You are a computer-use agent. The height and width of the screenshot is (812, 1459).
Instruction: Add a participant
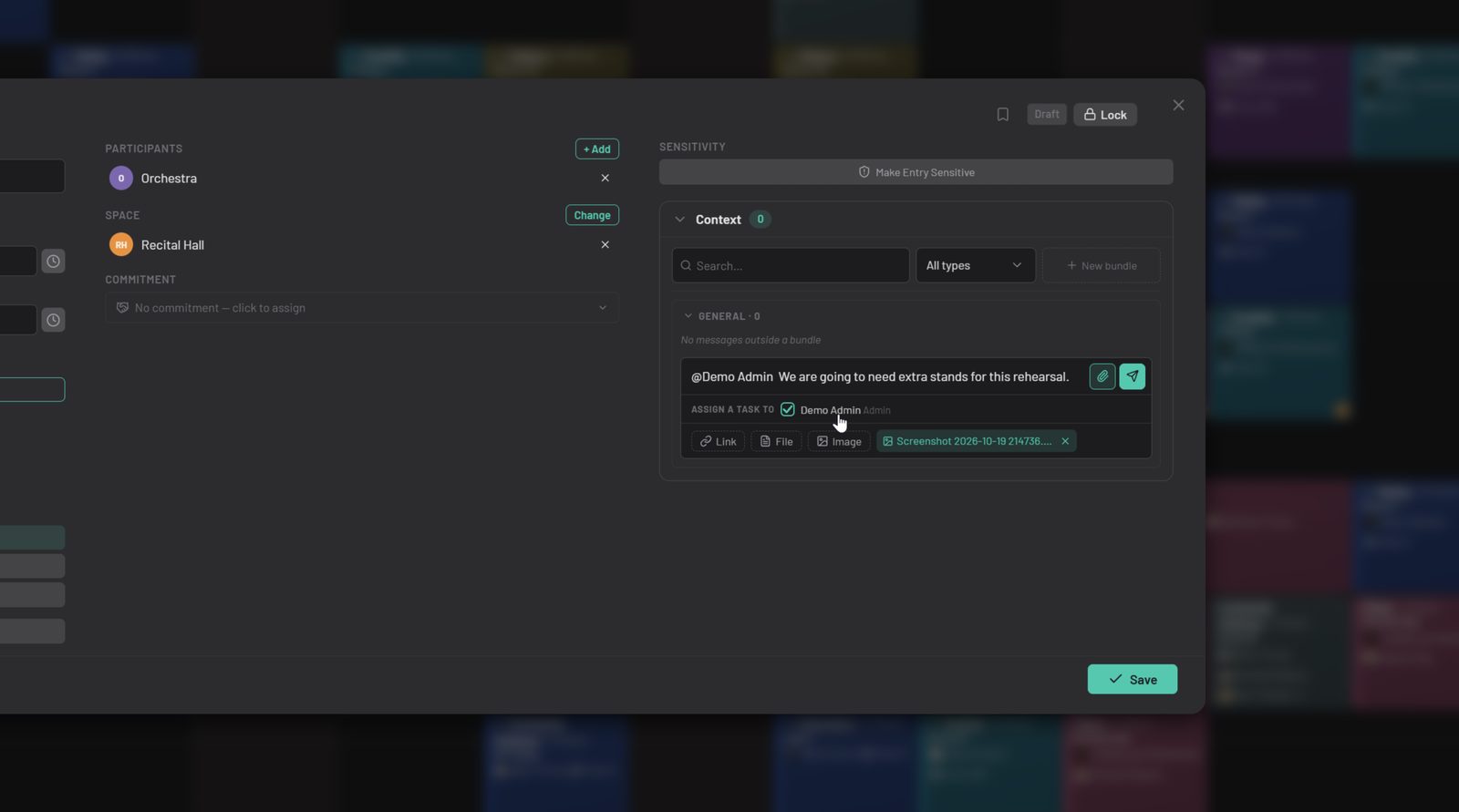(x=597, y=149)
